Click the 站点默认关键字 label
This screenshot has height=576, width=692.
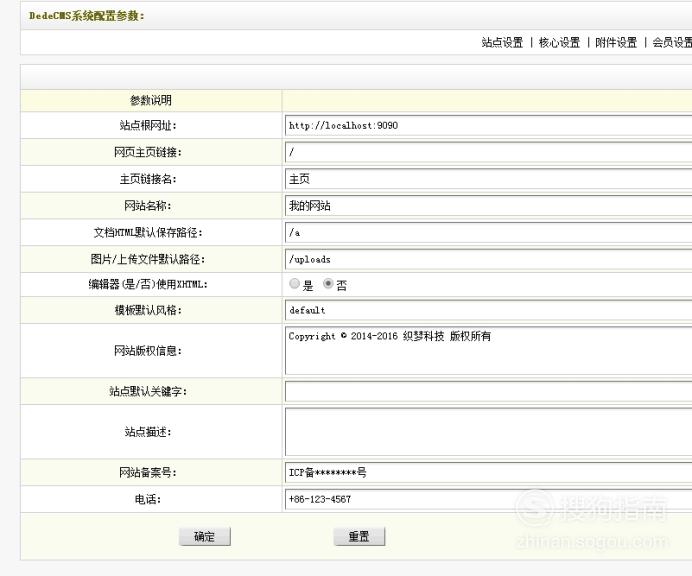(148, 392)
